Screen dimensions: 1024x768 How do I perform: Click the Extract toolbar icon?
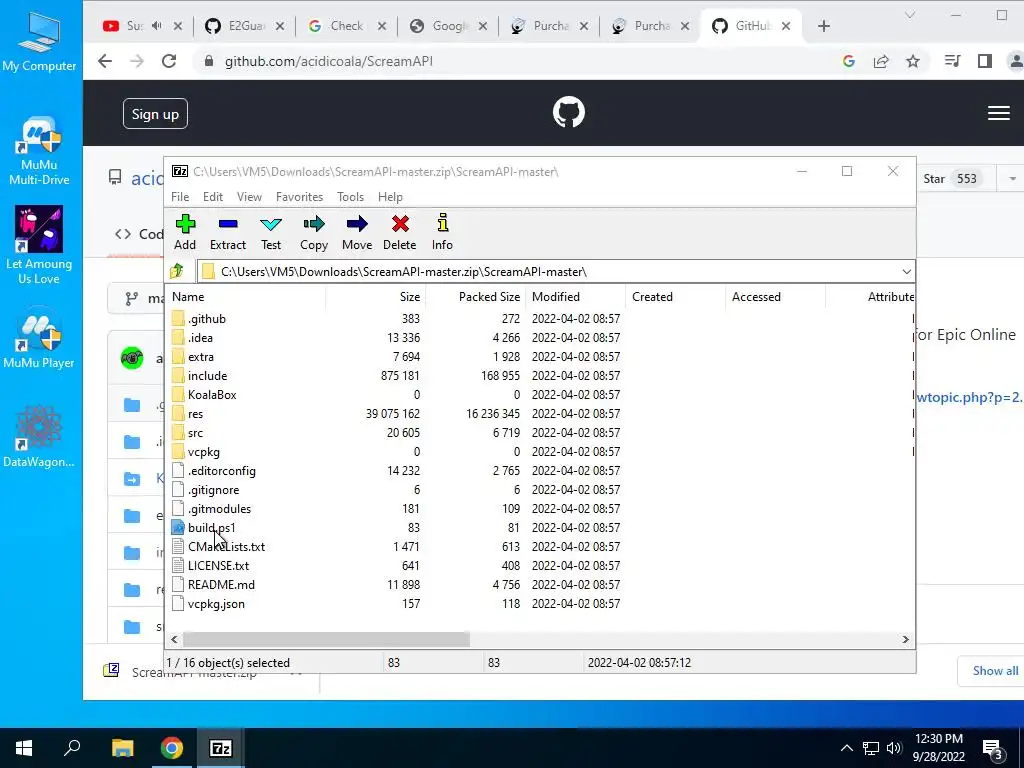pos(228,232)
